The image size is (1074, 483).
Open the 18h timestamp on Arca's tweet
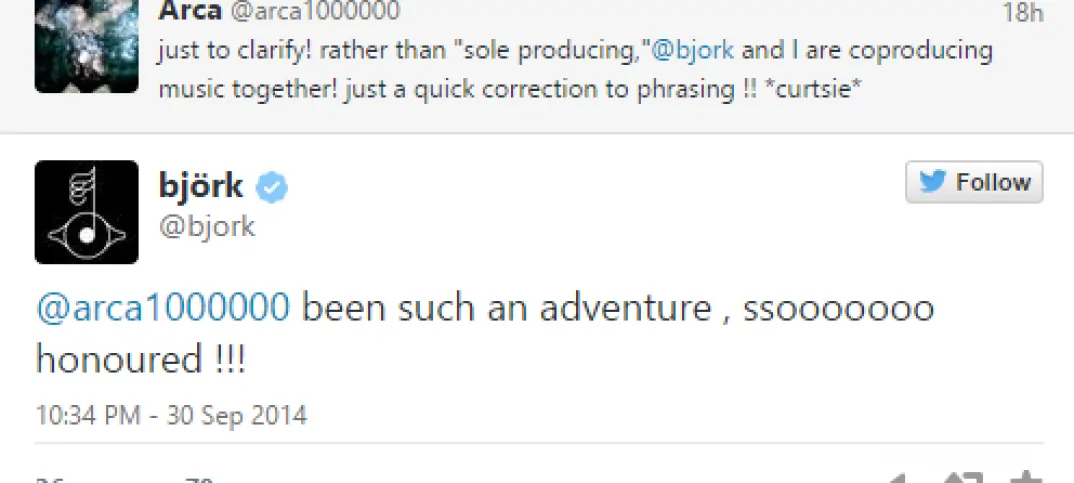point(1023,13)
